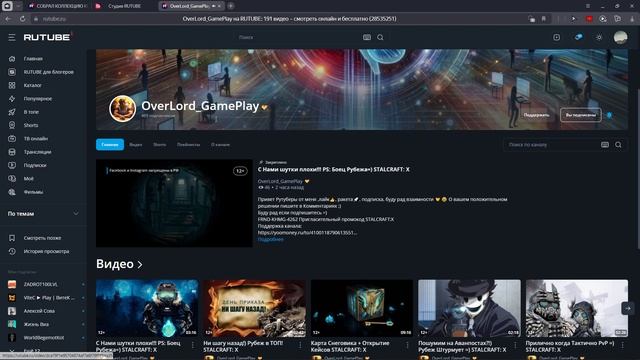Open options menu for Пошумим на Аванпостах video

515,345
